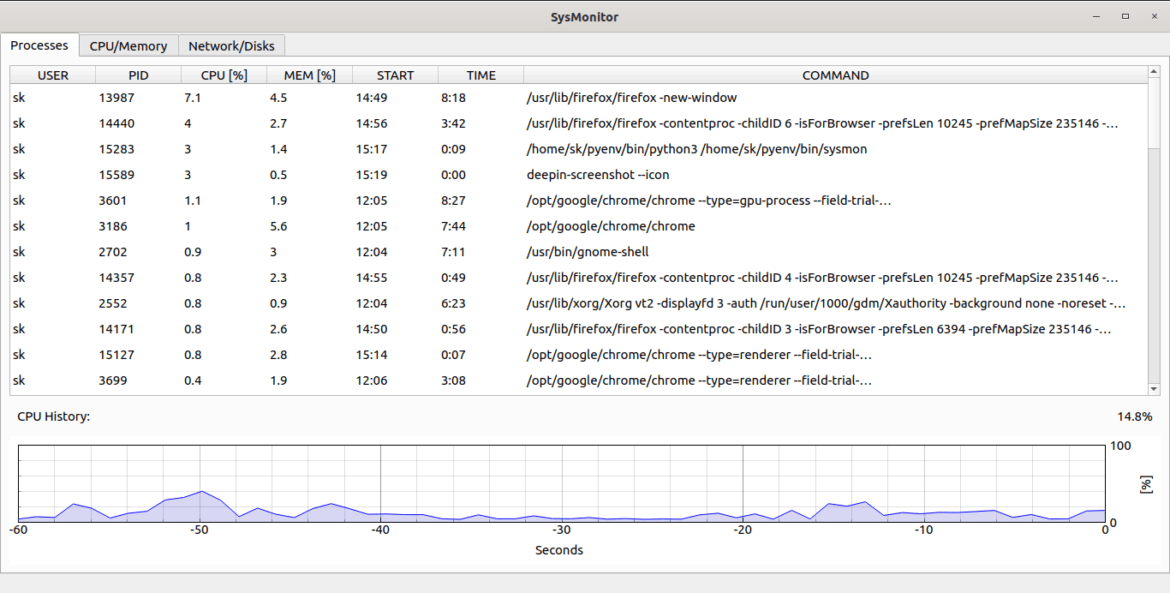This screenshot has height=593, width=1170.
Task: Select the Processes tab
Action: pyautogui.click(x=39, y=45)
